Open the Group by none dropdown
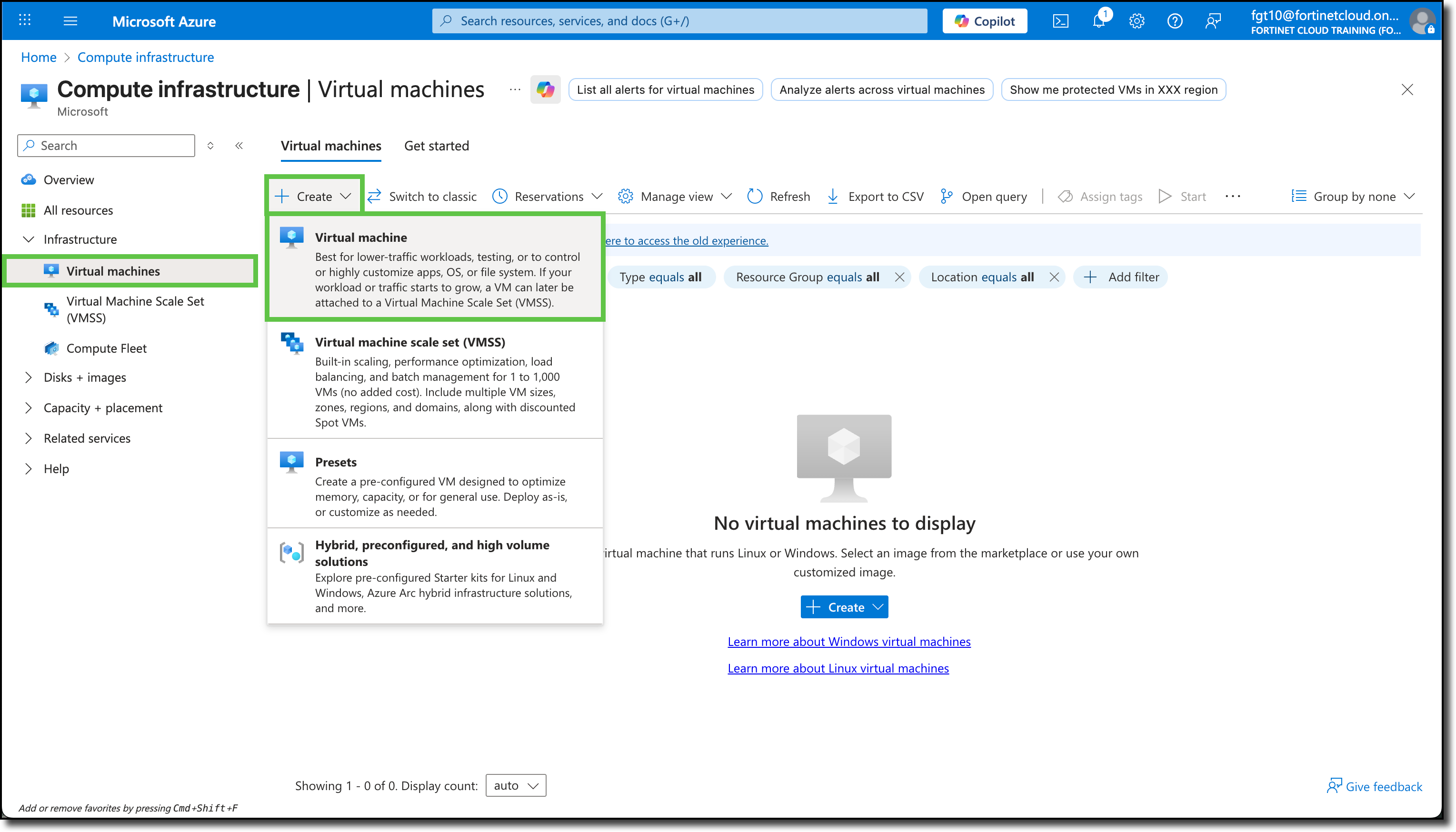1456x832 pixels. [1353, 196]
